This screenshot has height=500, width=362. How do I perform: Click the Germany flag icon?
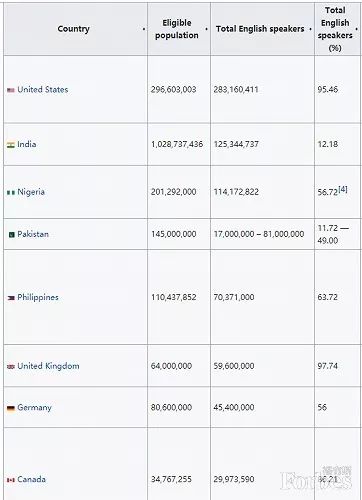coord(11,408)
